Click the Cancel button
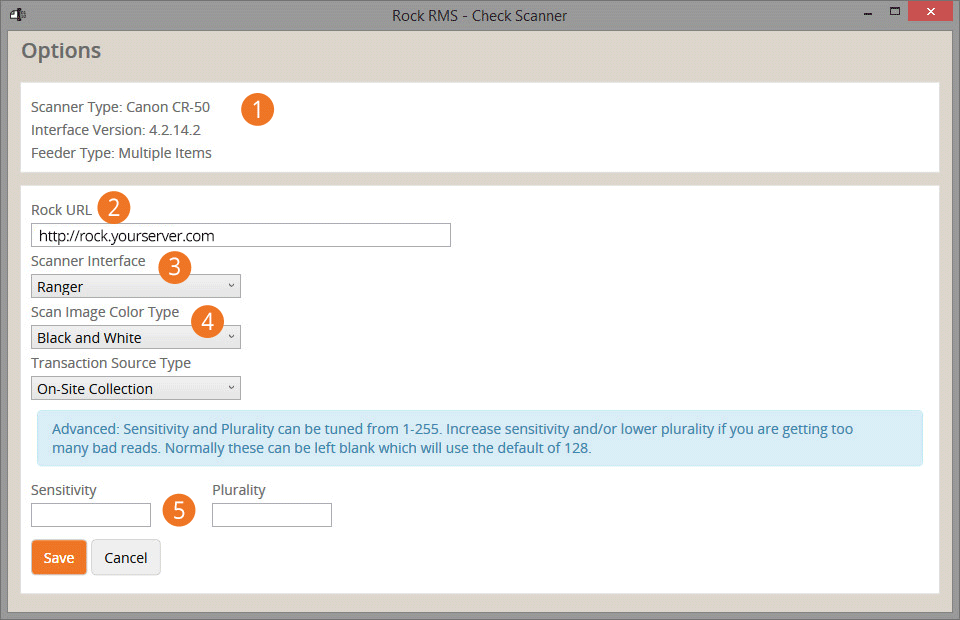This screenshot has height=620, width=960. 126,558
